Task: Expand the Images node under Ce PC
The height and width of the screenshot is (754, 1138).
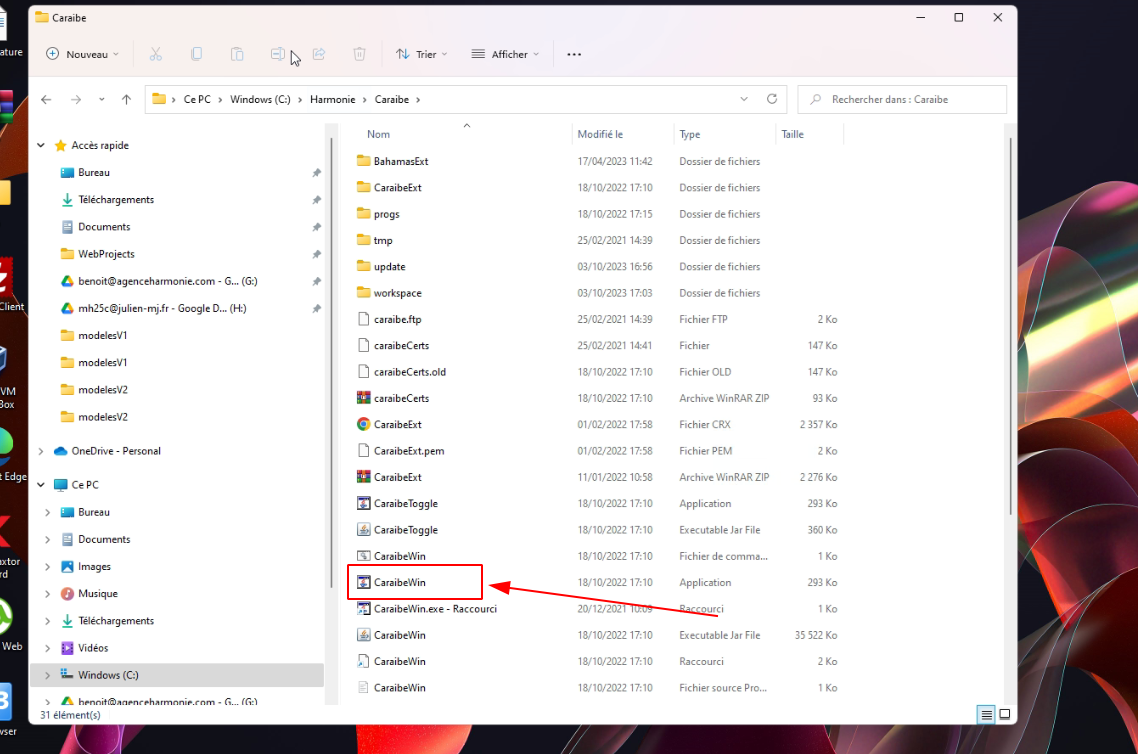Action: pyautogui.click(x=48, y=567)
